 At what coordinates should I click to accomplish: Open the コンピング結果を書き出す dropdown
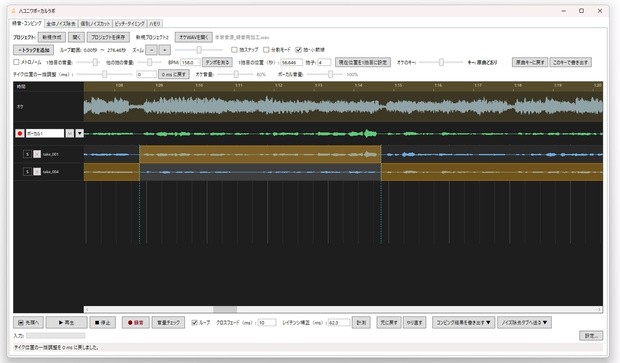pyautogui.click(x=463, y=323)
